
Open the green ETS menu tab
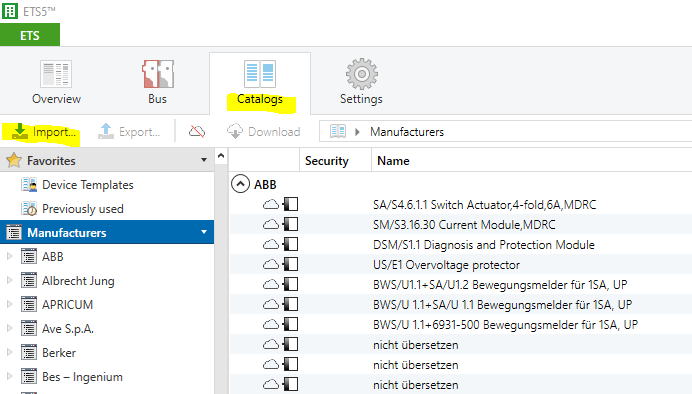[30, 35]
